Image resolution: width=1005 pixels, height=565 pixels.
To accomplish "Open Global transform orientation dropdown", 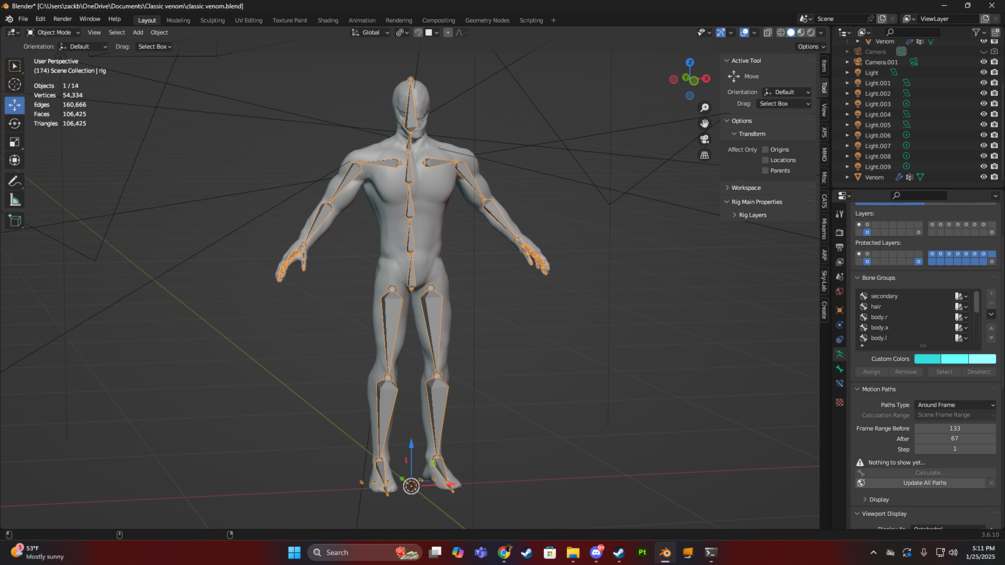I will (x=370, y=33).
